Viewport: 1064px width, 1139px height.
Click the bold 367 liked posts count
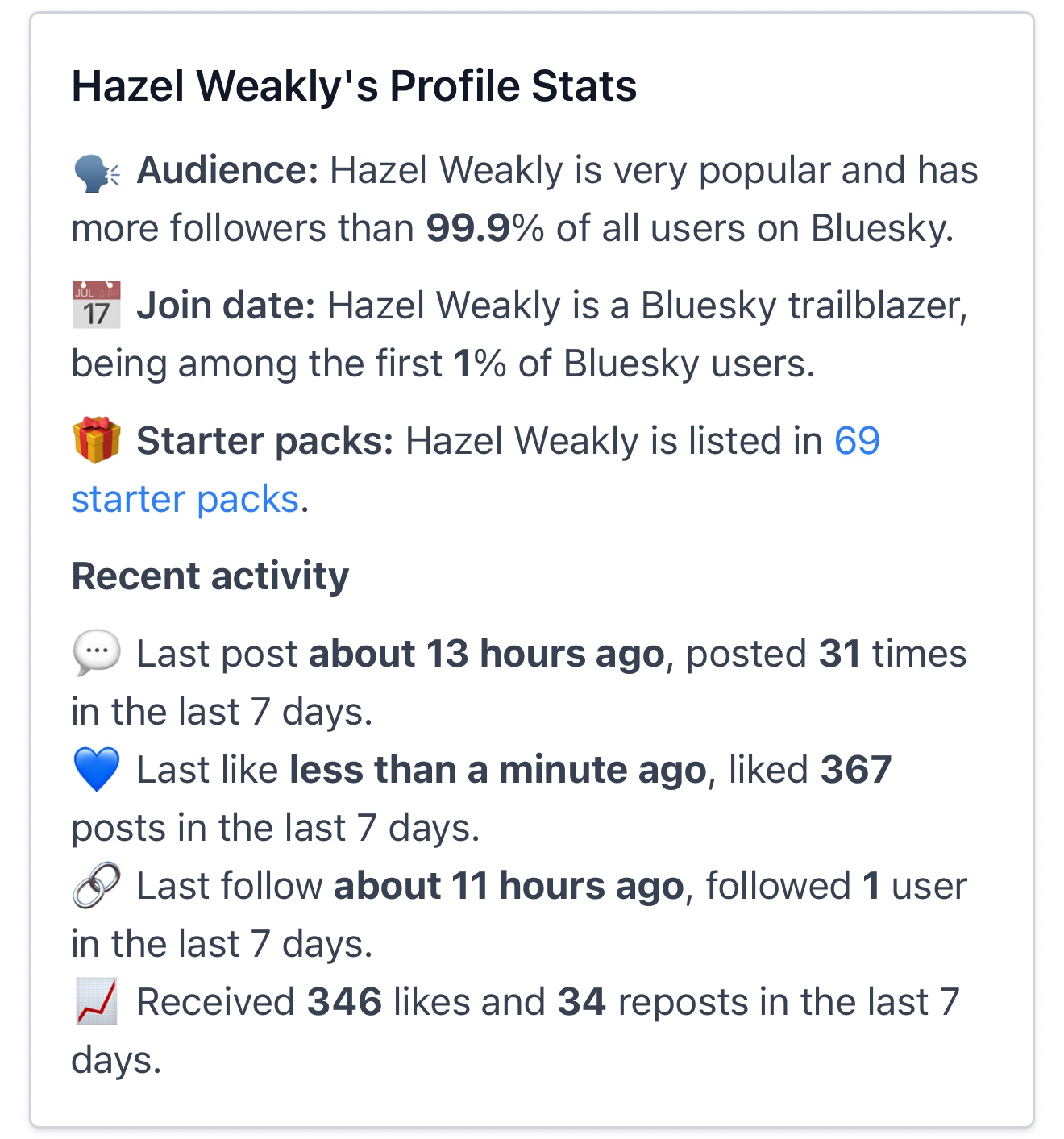coord(856,770)
